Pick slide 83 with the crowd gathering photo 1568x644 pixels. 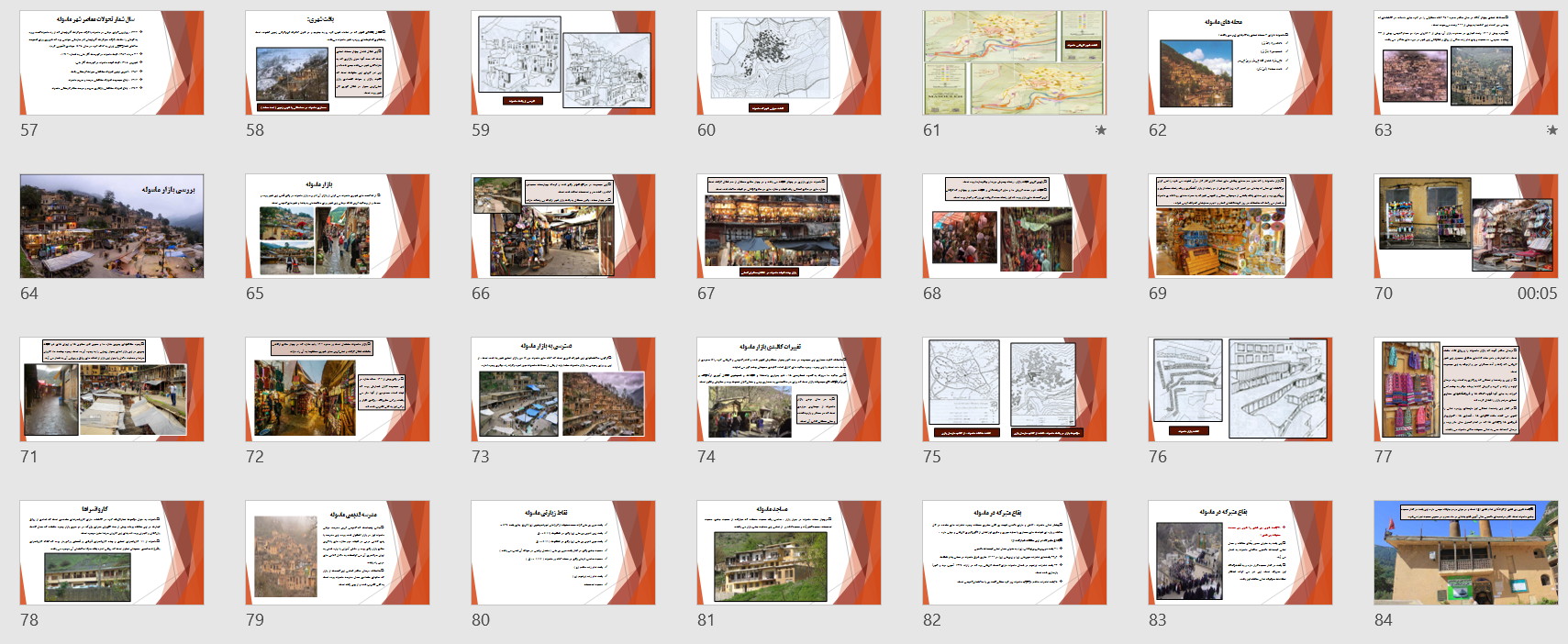tap(1240, 552)
